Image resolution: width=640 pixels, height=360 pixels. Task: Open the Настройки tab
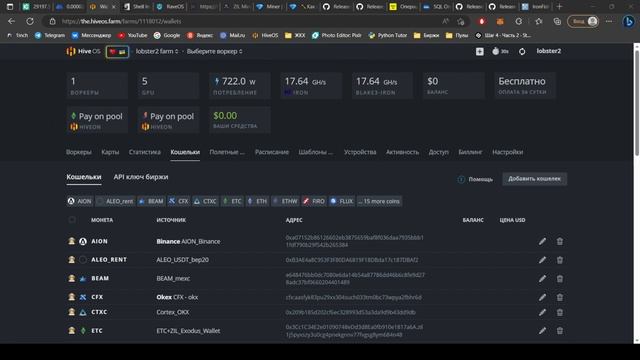(508, 152)
